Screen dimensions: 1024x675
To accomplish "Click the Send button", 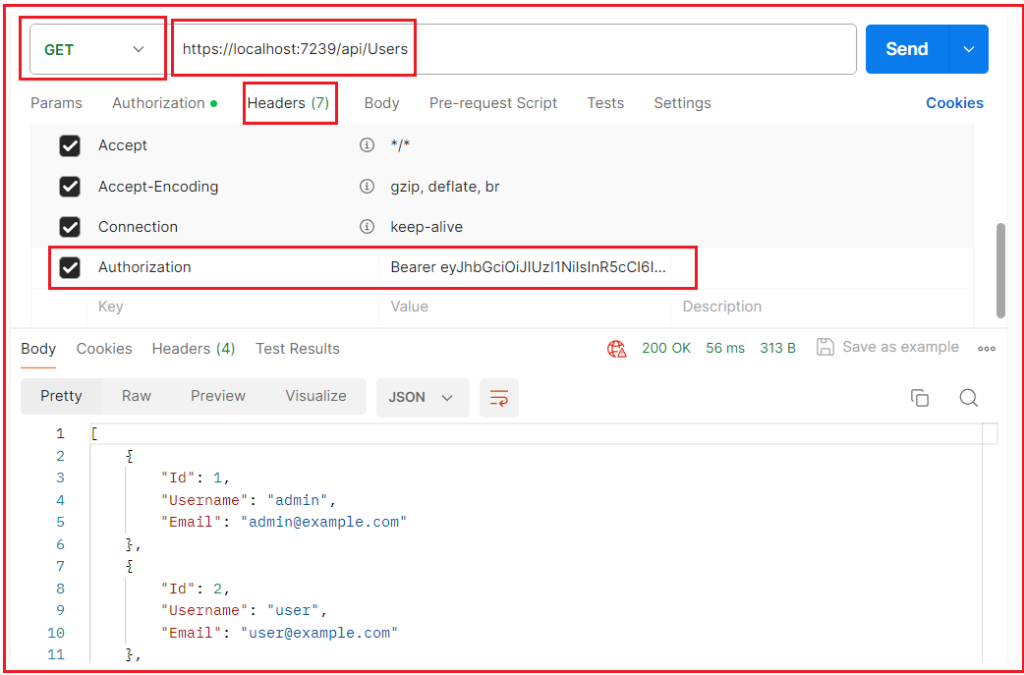I will click(x=906, y=48).
